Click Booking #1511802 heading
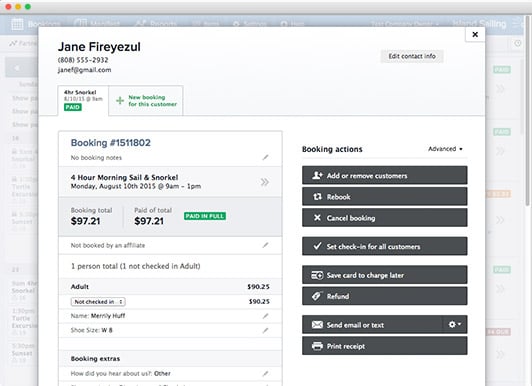Screen dimensions: 532x386 pos(111,143)
